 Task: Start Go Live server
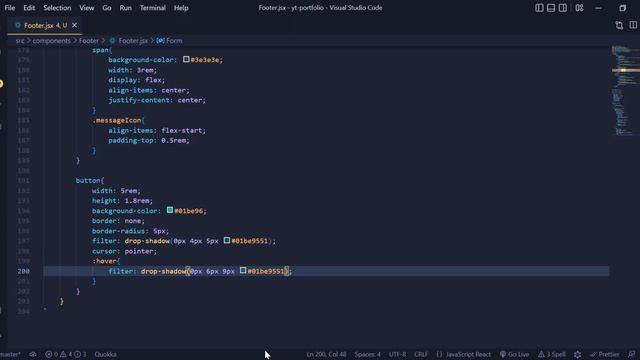coord(514,354)
